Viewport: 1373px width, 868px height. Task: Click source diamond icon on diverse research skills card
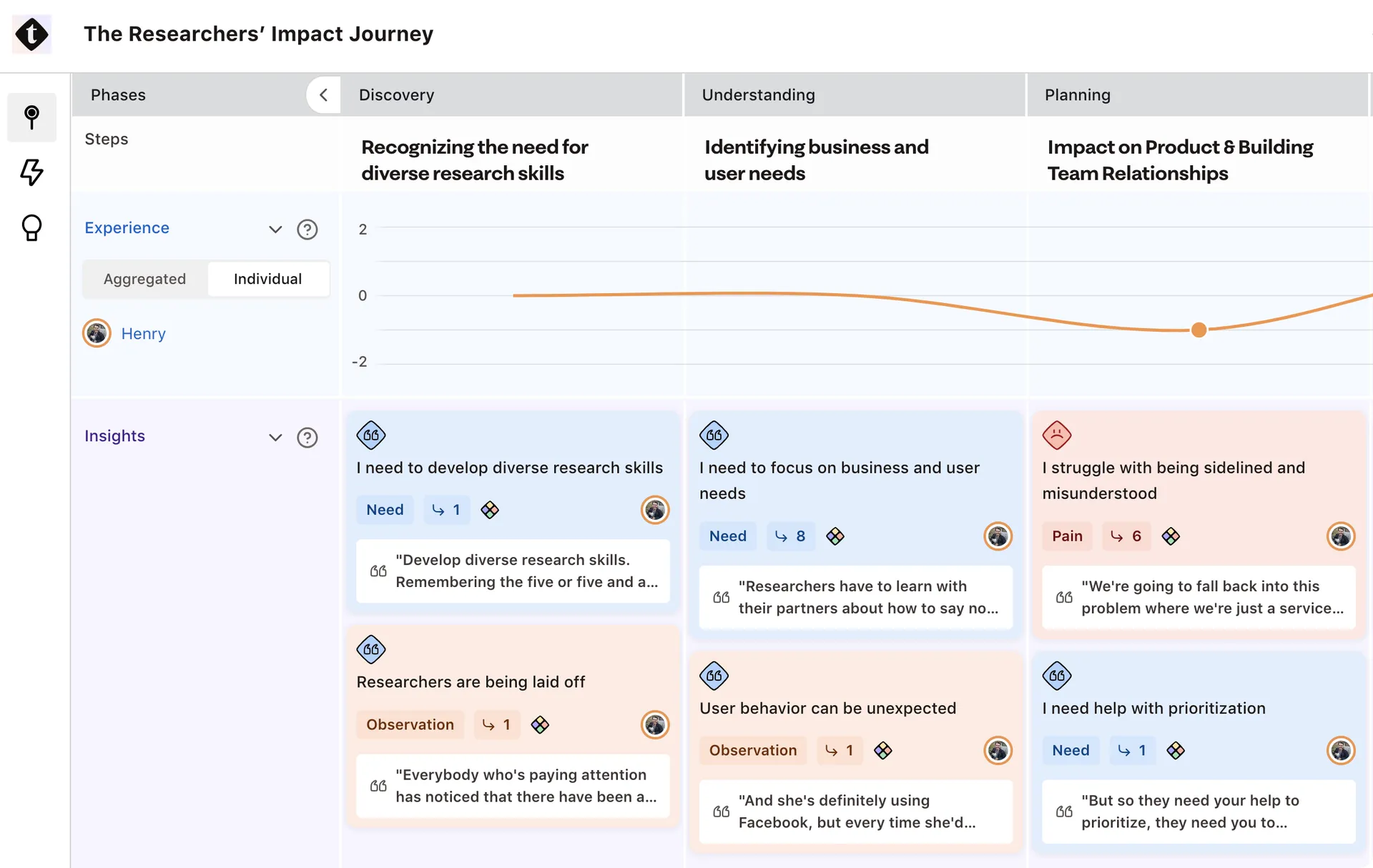tap(490, 510)
